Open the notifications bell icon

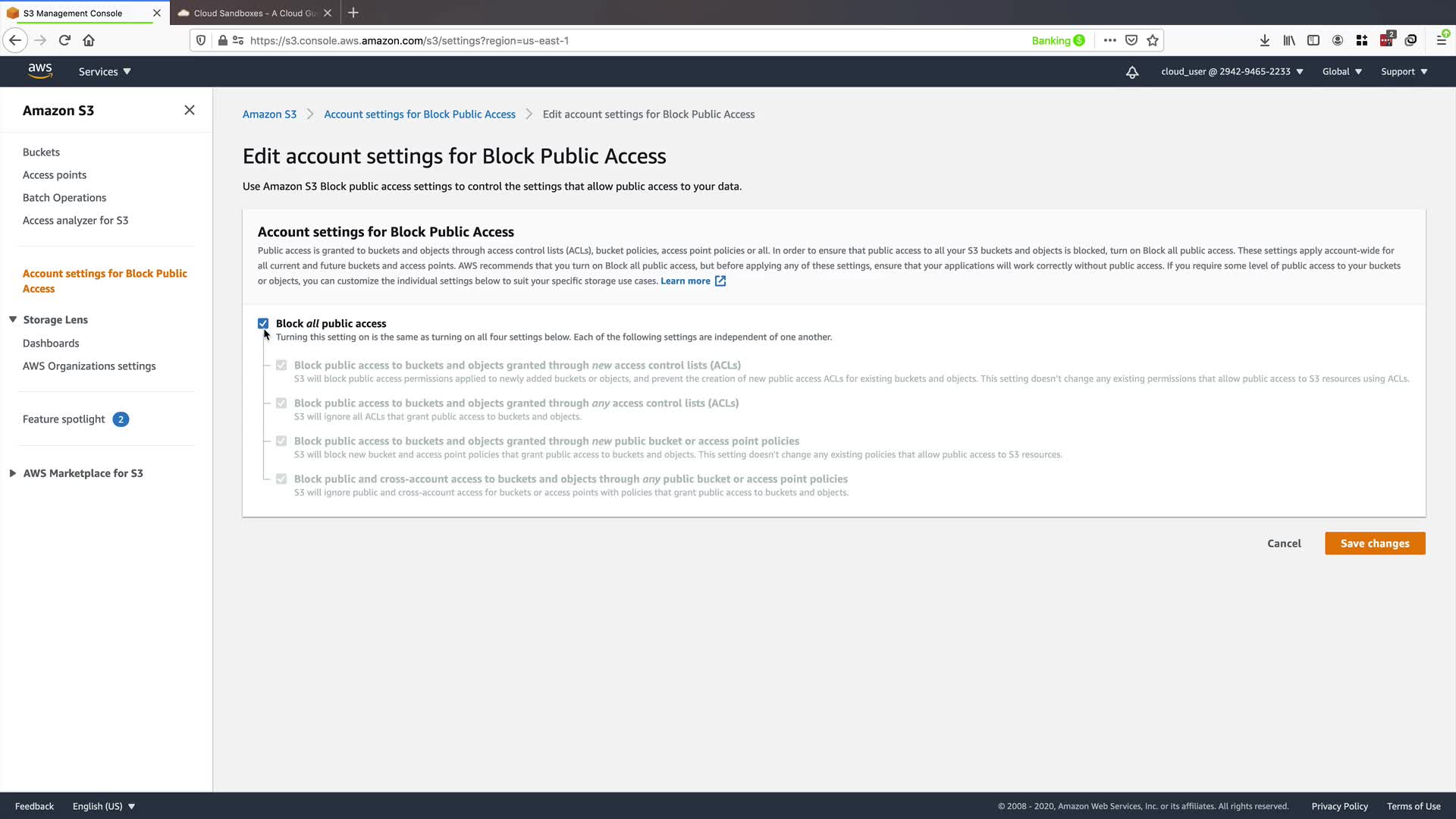pos(1131,72)
